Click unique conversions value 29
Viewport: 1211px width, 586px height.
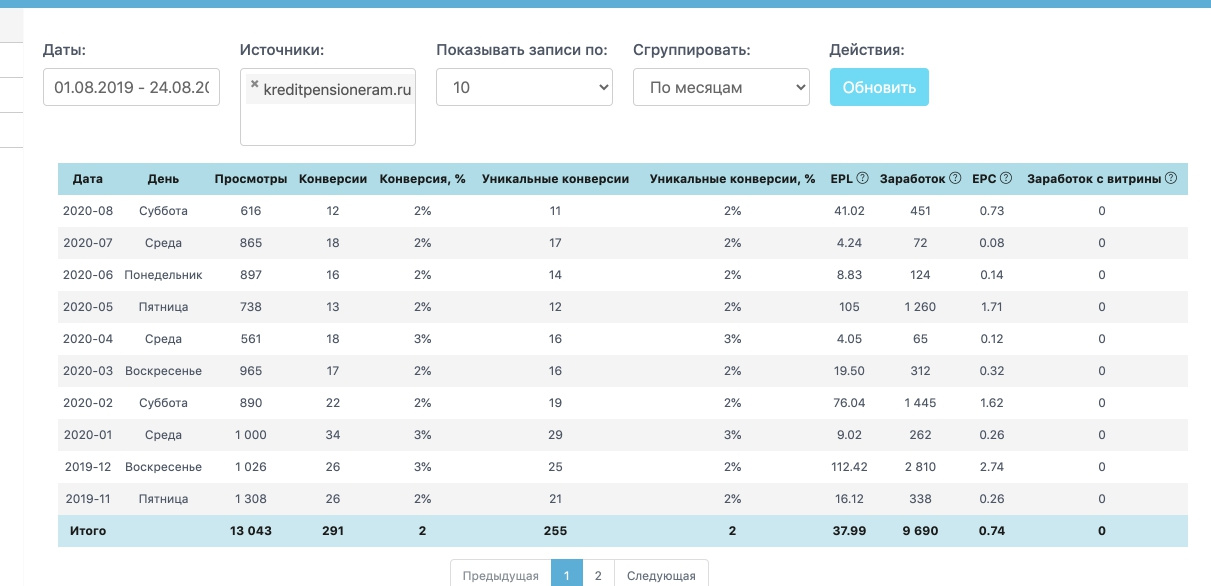click(x=555, y=435)
